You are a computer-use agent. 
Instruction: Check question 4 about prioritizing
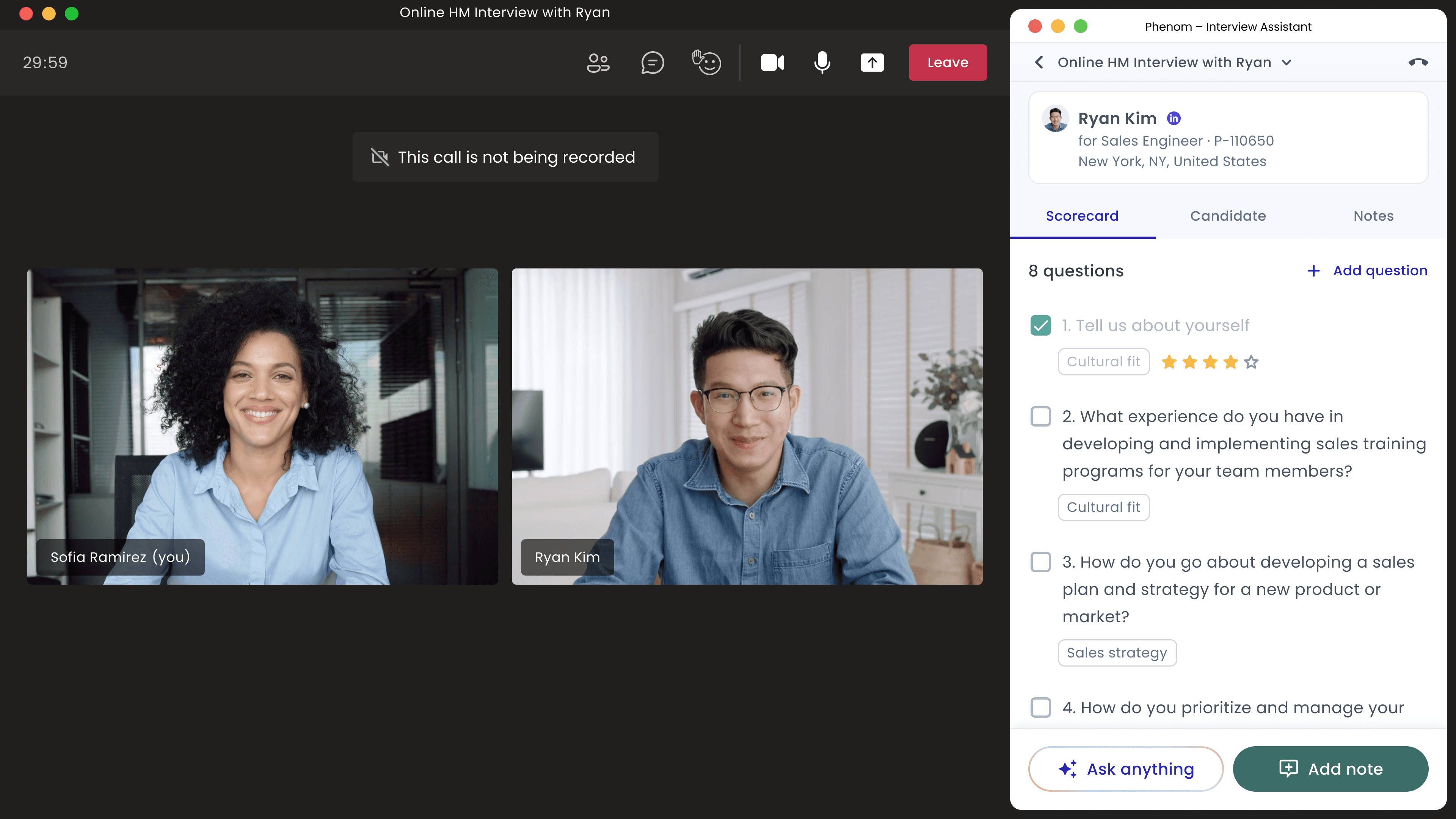[x=1040, y=708]
